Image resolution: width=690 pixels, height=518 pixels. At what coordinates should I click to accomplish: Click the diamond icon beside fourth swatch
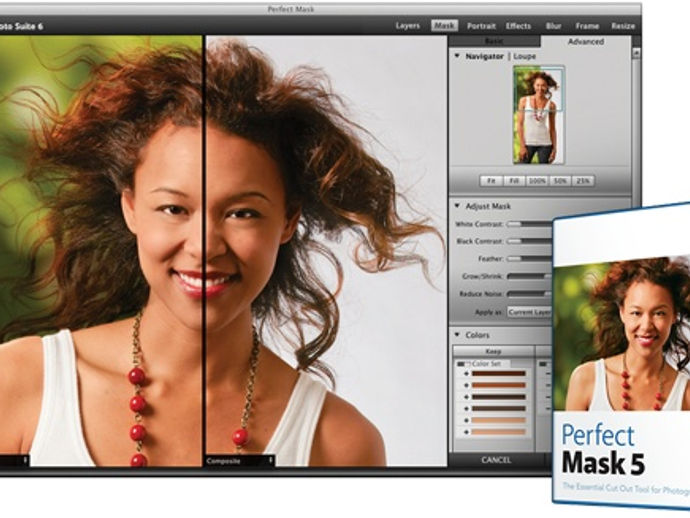[466, 409]
